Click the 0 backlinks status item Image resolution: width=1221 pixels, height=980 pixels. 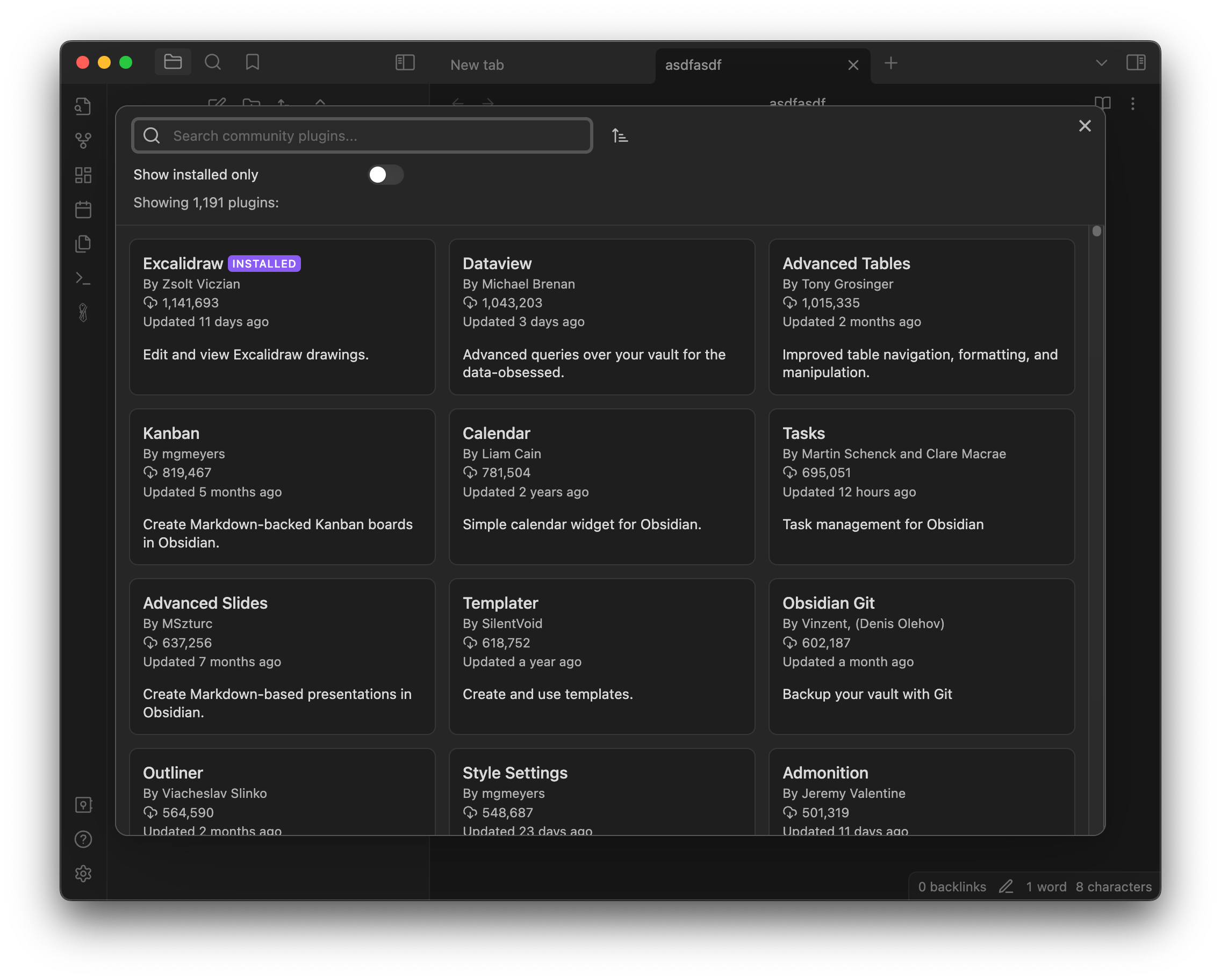952,887
